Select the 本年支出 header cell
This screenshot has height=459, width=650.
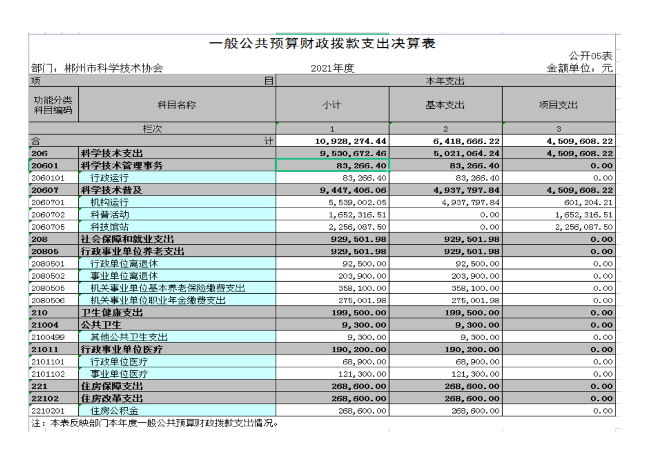point(445,81)
